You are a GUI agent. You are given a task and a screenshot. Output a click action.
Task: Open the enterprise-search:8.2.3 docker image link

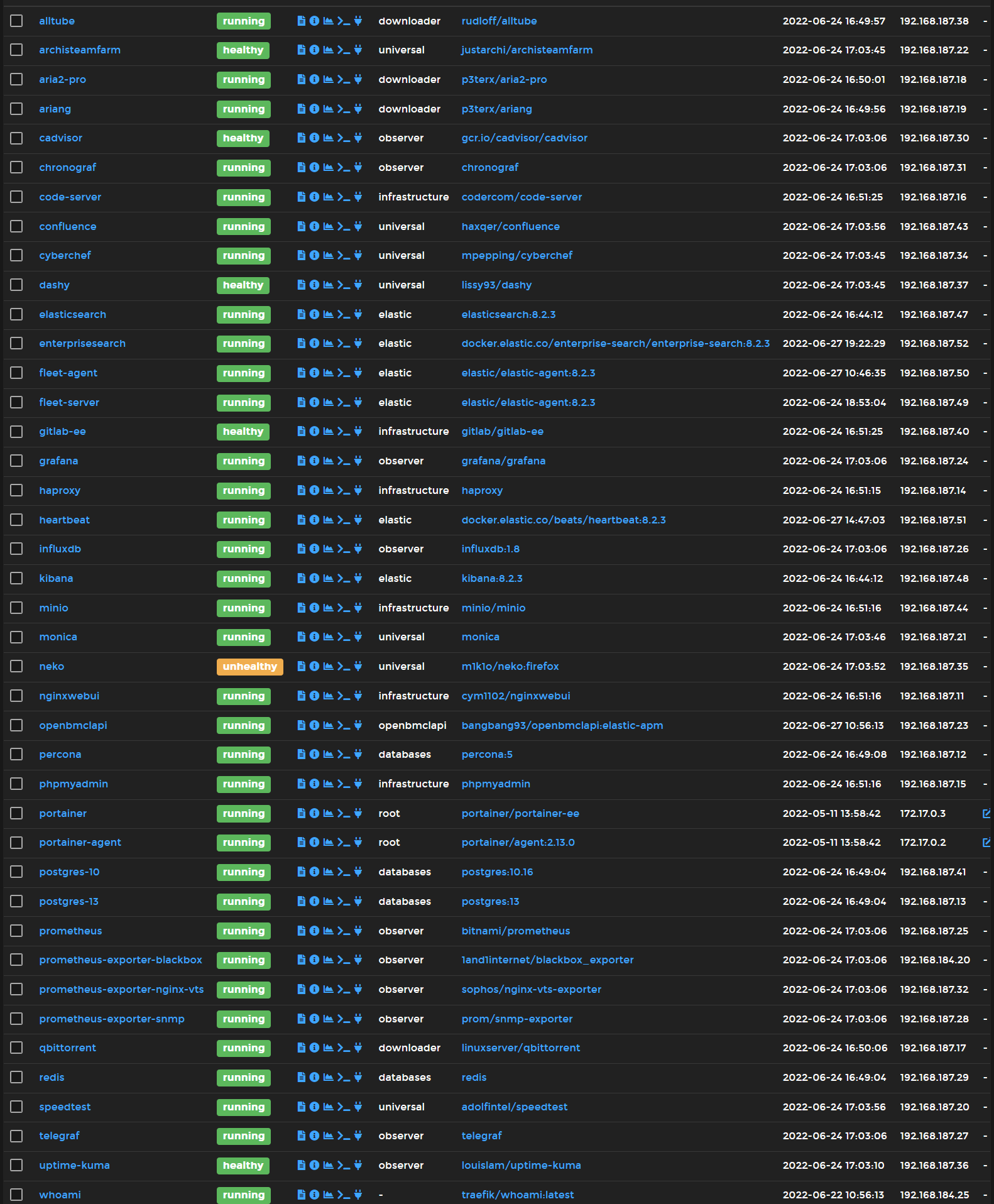[x=615, y=343]
